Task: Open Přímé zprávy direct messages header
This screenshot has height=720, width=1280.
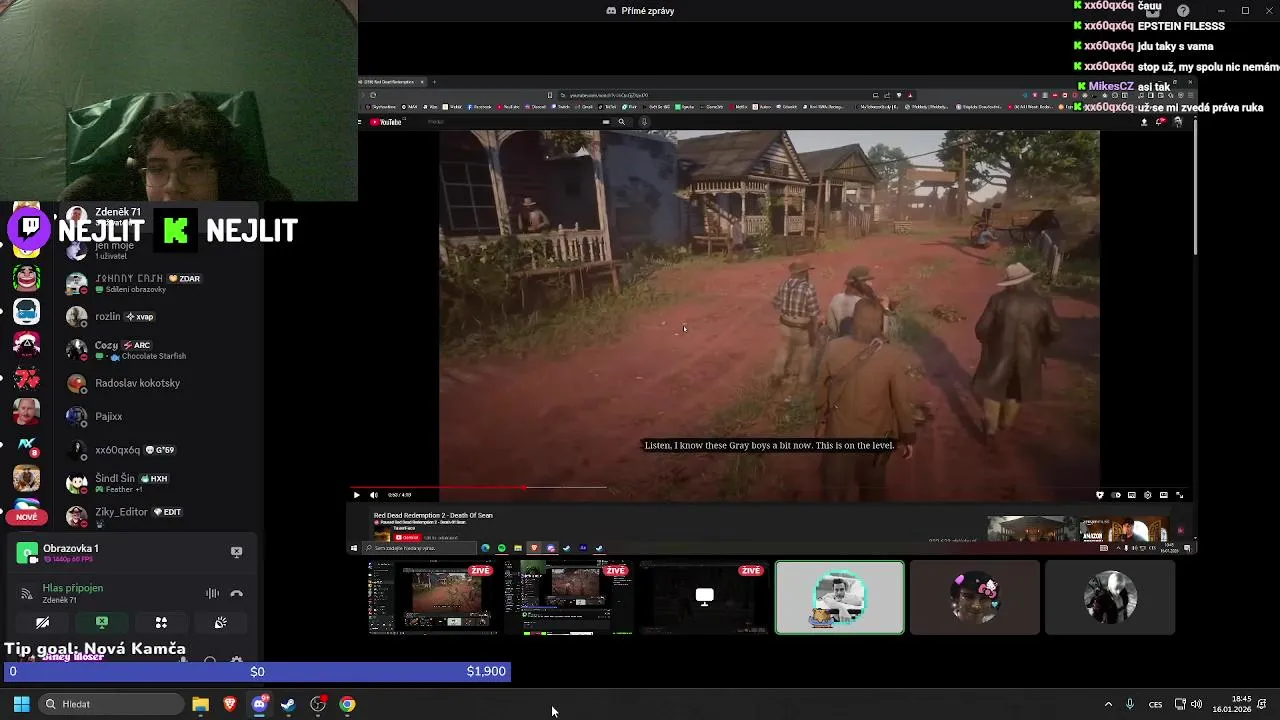Action: pos(640,11)
